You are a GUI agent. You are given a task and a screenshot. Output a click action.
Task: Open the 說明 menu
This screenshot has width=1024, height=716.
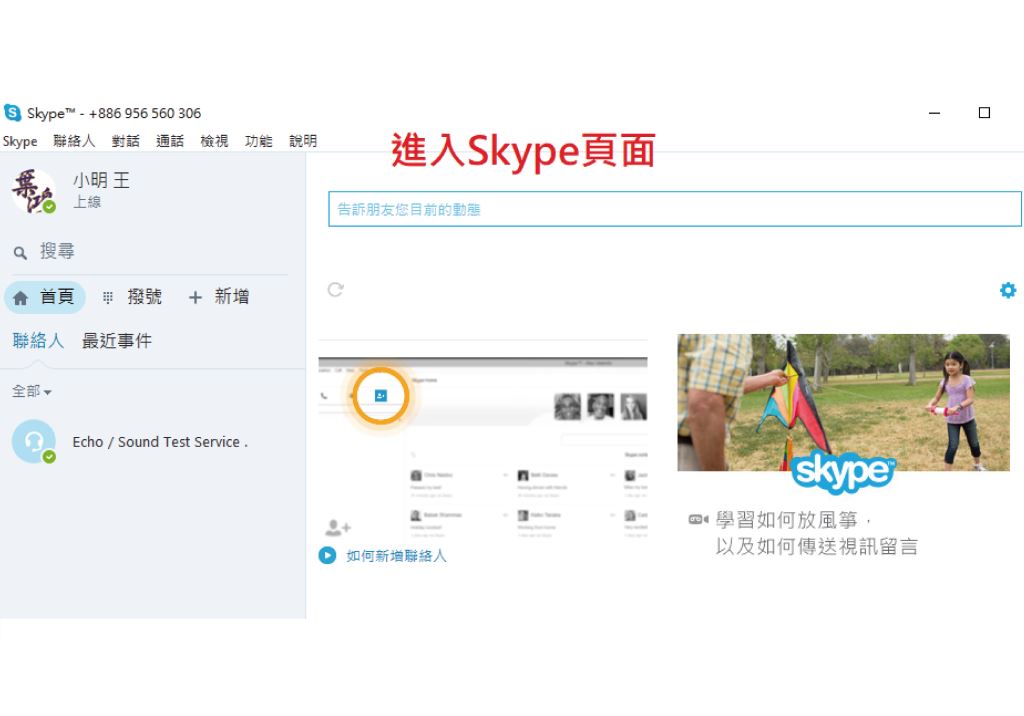point(303,141)
